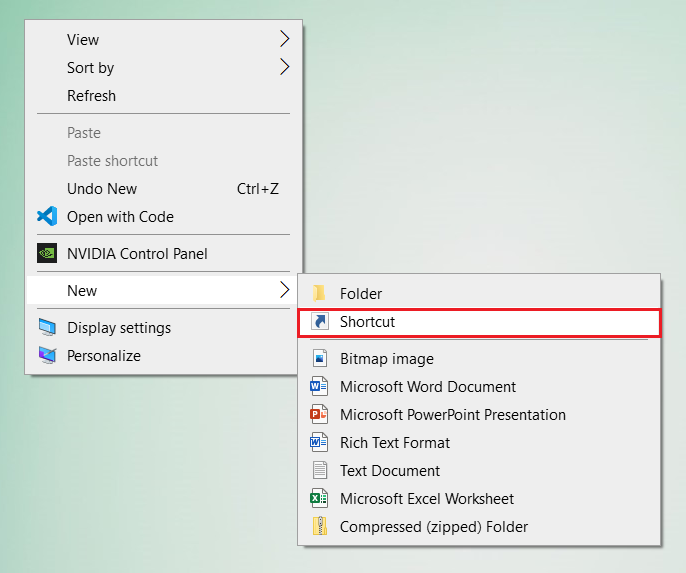686x573 pixels.
Task: Expand the New submenu arrow
Action: pyautogui.click(x=284, y=290)
